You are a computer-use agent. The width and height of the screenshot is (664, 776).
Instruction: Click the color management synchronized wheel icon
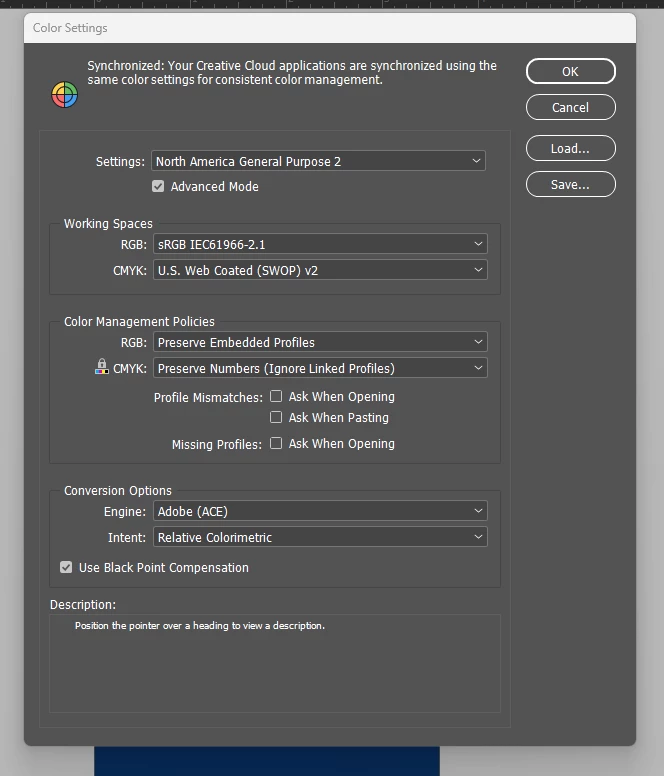65,95
